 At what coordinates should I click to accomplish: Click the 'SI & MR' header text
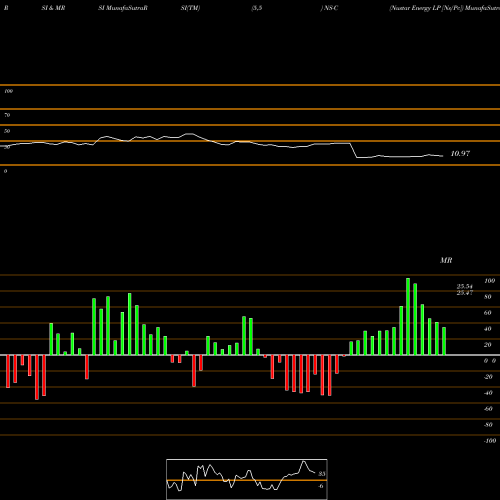click(x=53, y=8)
